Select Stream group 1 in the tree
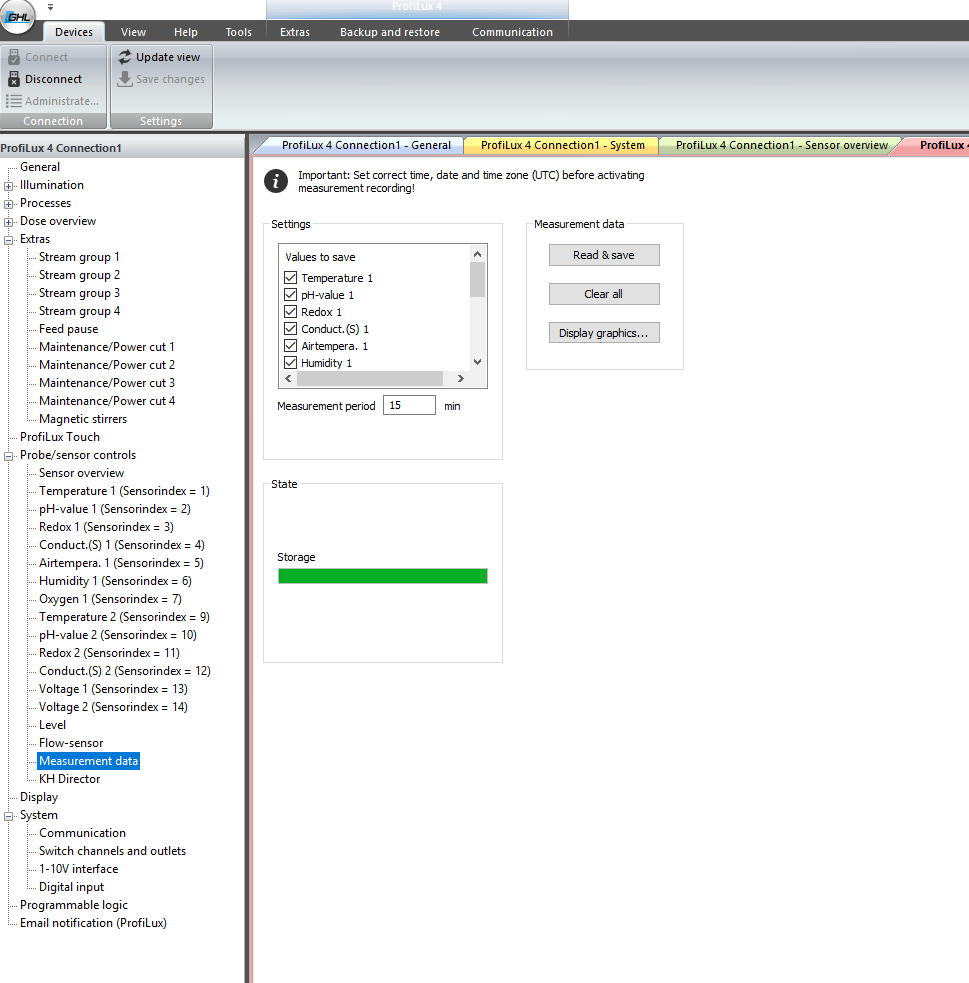 (x=79, y=257)
